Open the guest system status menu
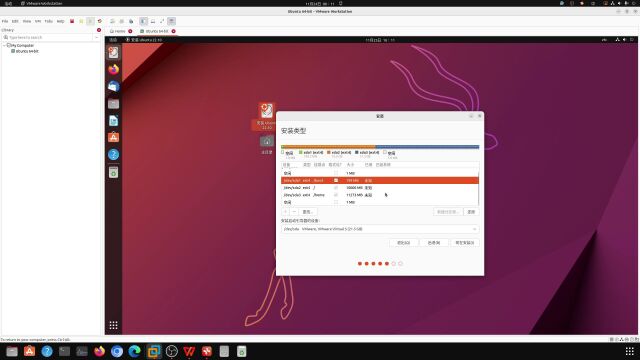Screen dimensions: 640x360 pyautogui.click(x=624, y=40)
